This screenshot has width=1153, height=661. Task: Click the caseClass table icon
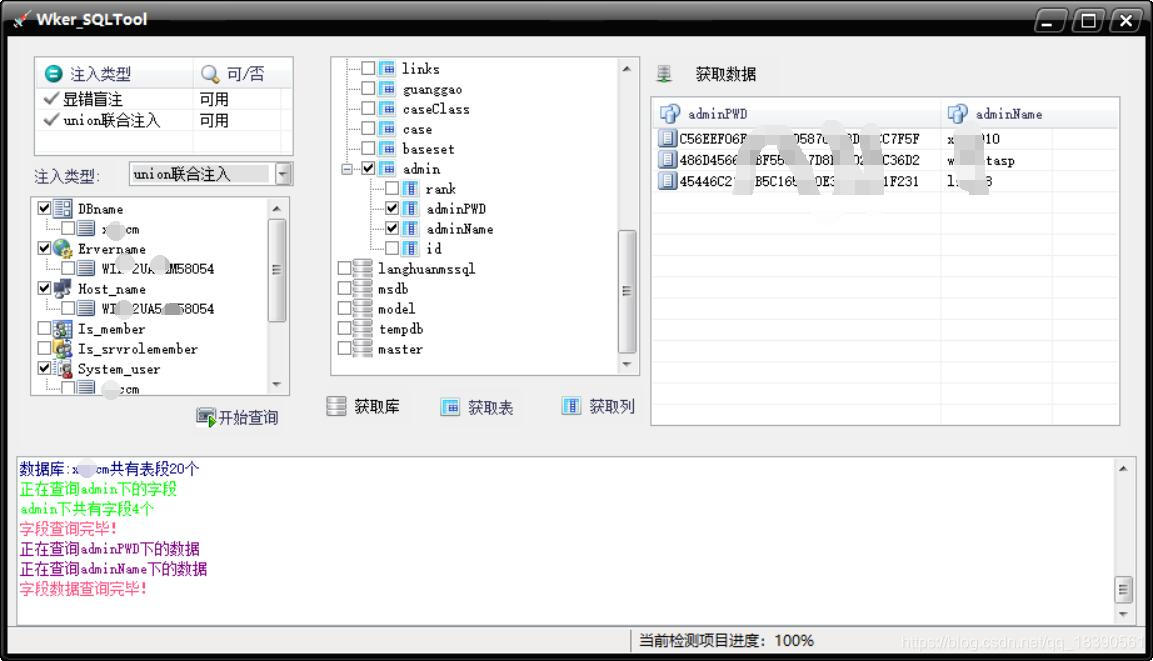click(388, 108)
